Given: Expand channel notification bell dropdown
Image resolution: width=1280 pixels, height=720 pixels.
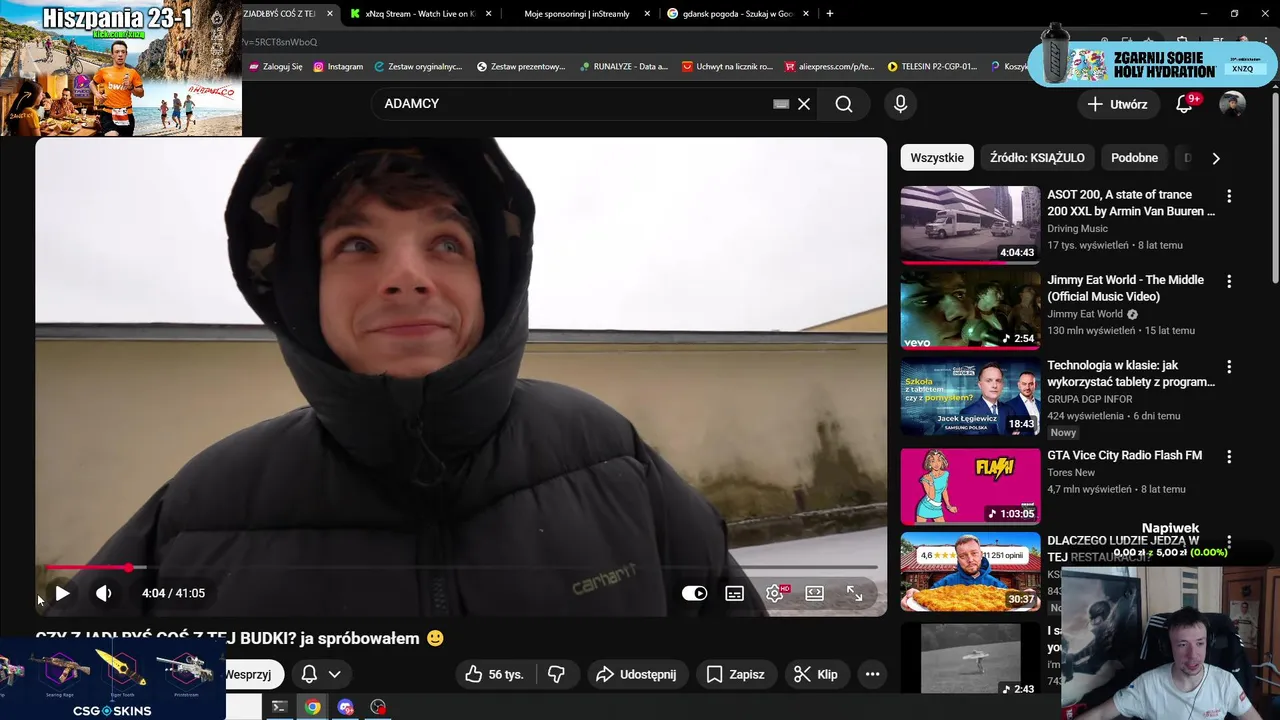Looking at the screenshot, I should 321,674.
